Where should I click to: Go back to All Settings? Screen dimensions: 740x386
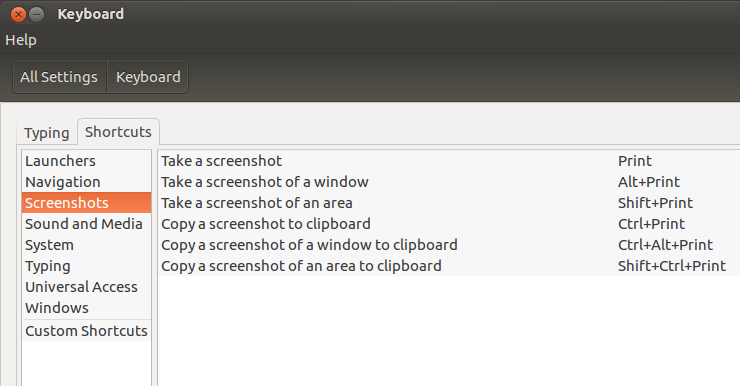[x=59, y=77]
